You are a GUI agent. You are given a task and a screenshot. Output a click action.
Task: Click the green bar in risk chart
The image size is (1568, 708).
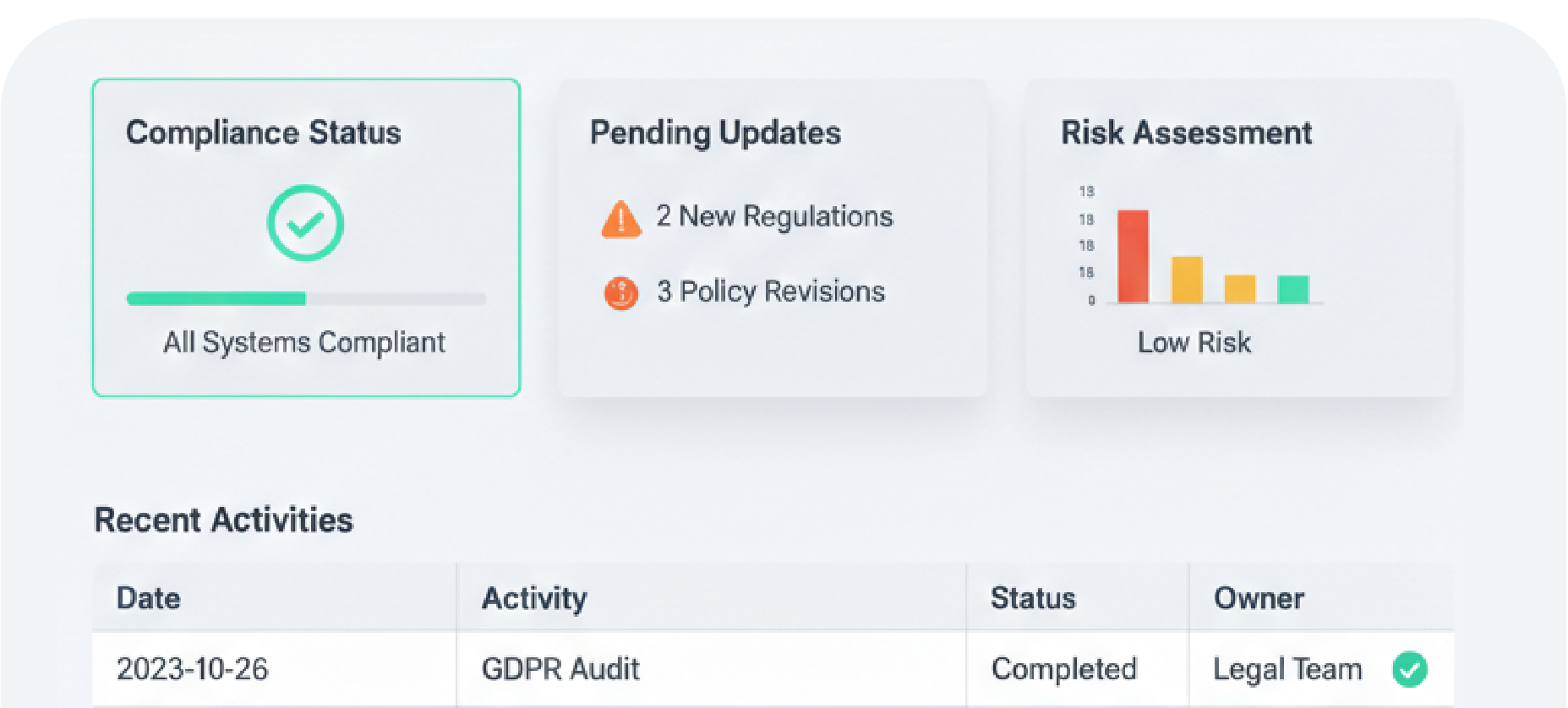coord(1292,289)
